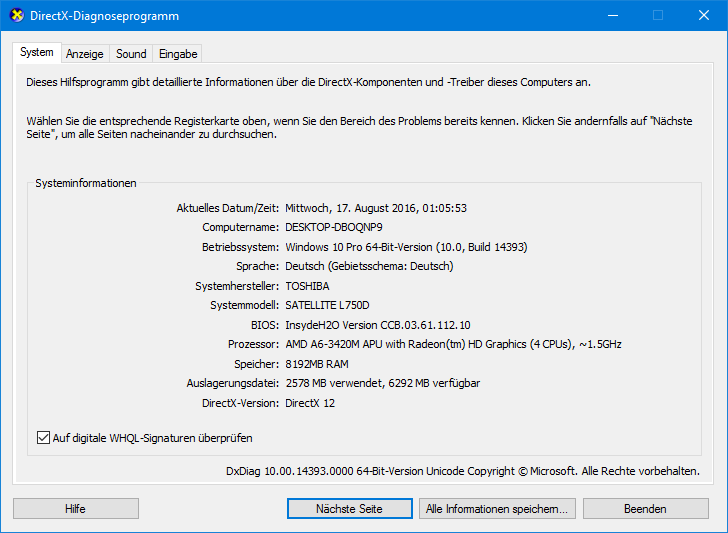Close the DirectX-Diagnoseprogramm window
The image size is (728, 533).
[x=704, y=15]
